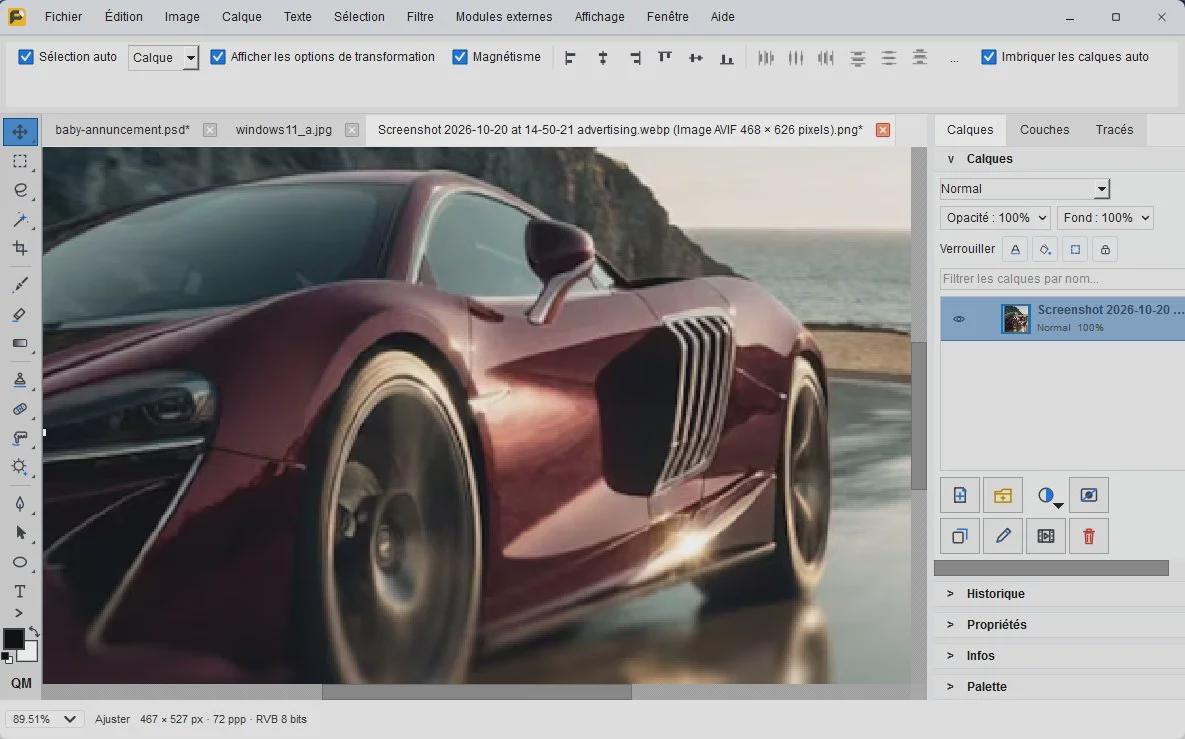Viewport: 1185px width, 739px height.
Task: Select the bandage Healing tool
Action: pyautogui.click(x=20, y=409)
